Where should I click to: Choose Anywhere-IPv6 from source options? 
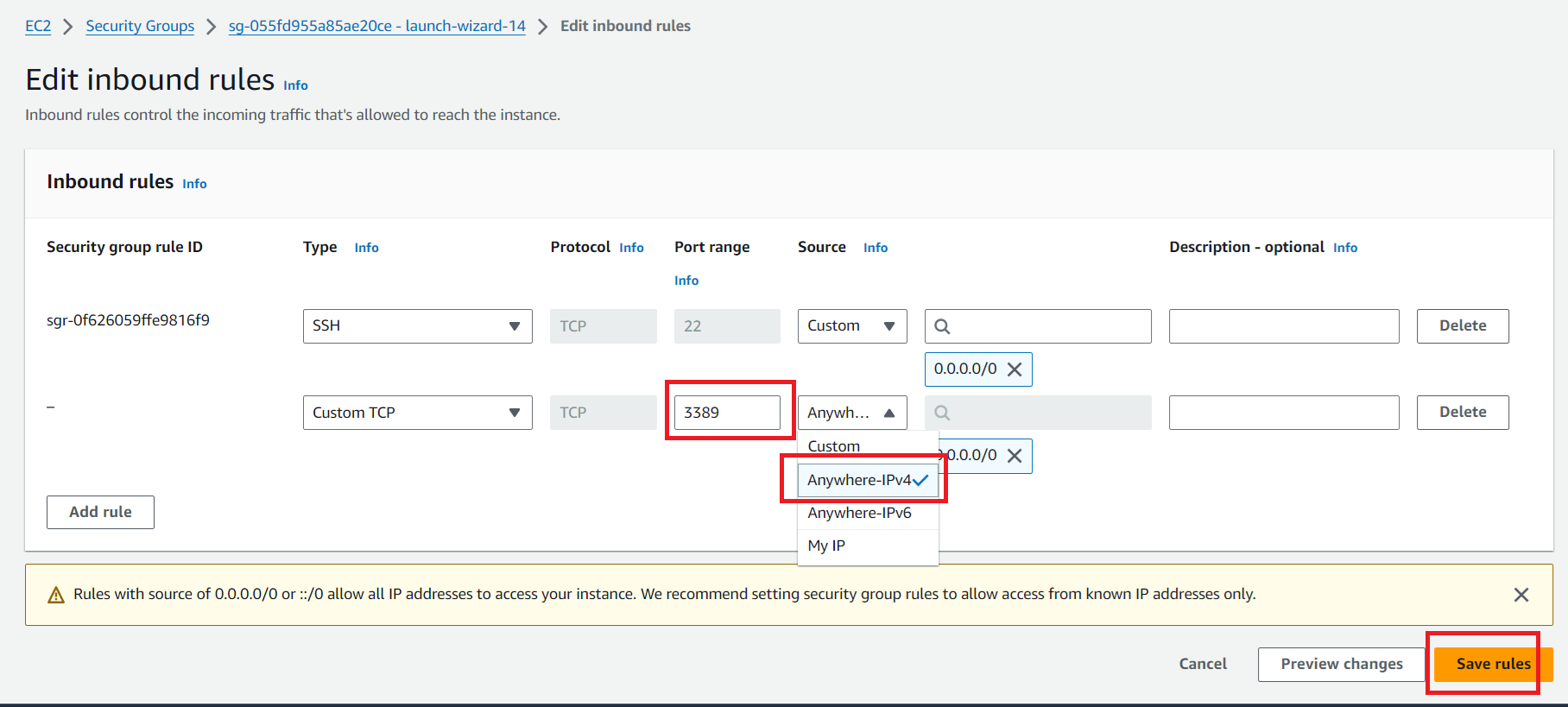coord(859,513)
